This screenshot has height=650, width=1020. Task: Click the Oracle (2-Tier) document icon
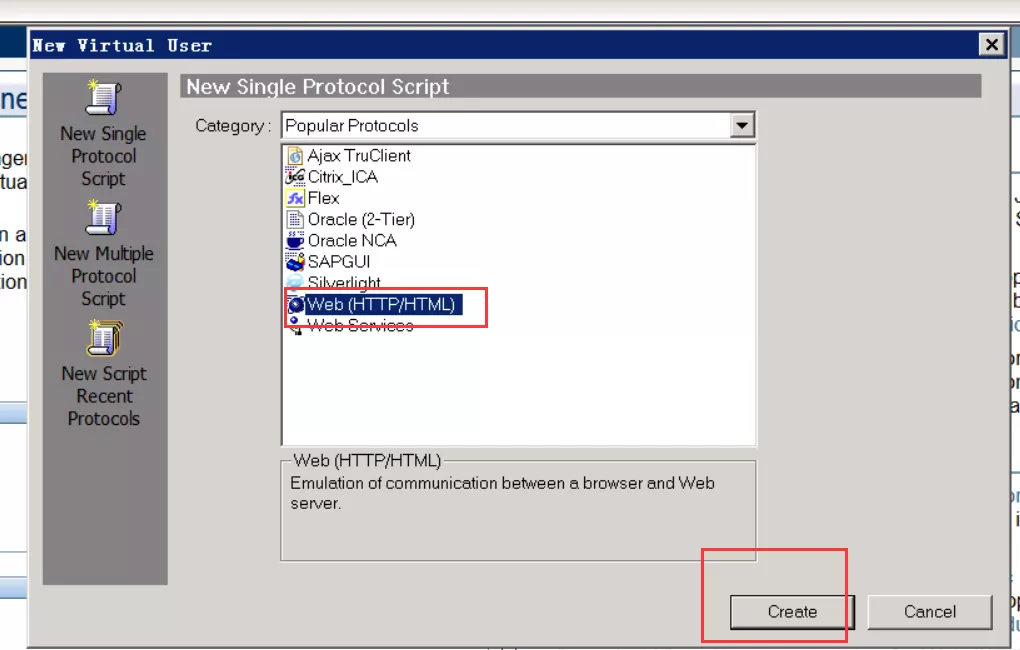[296, 219]
